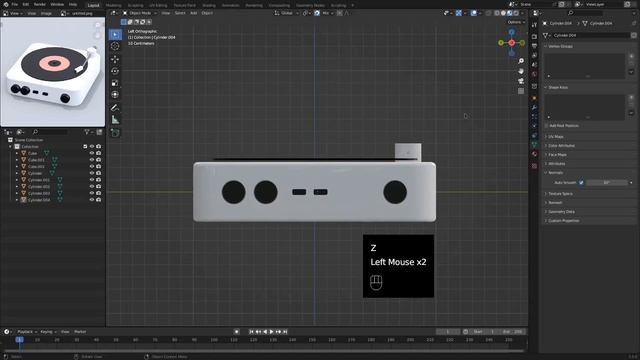Jump to the timeline start frame

tap(251, 332)
